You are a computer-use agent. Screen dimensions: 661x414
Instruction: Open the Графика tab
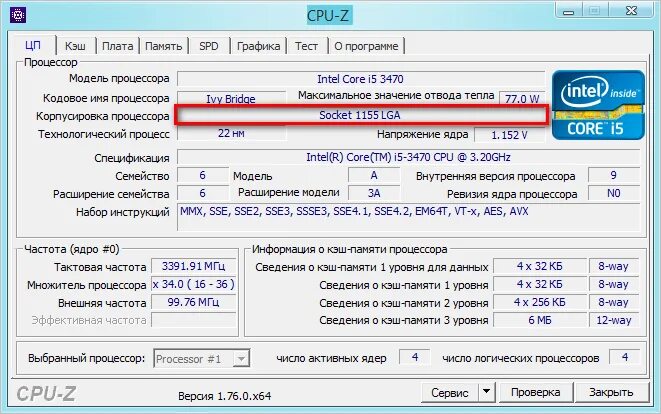258,46
